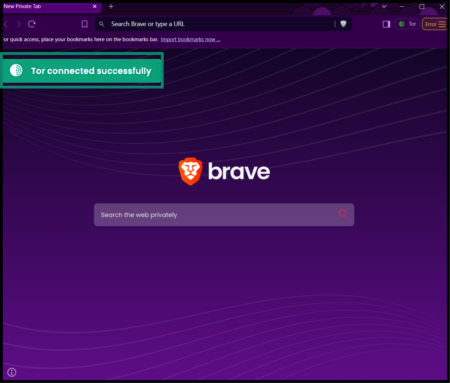Bookmark this tab
The image size is (450, 383).
tap(85, 24)
